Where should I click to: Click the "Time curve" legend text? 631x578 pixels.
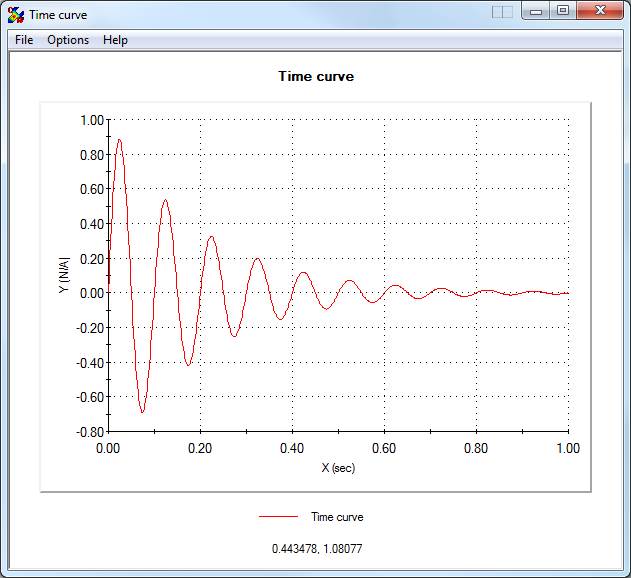click(x=337, y=517)
